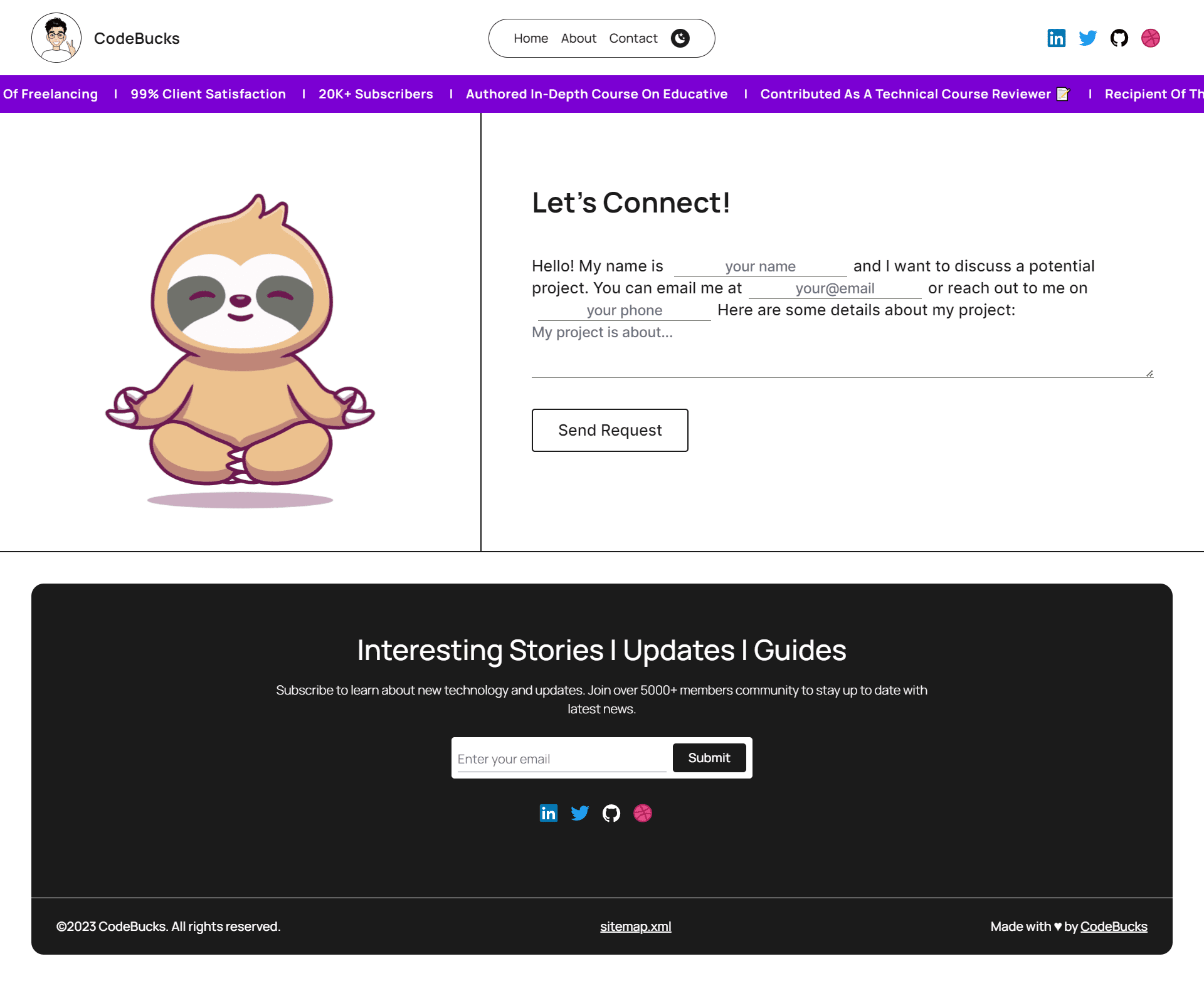This screenshot has width=1204, height=986.
Task: Toggle dark mode with the moon icon
Action: (680, 38)
